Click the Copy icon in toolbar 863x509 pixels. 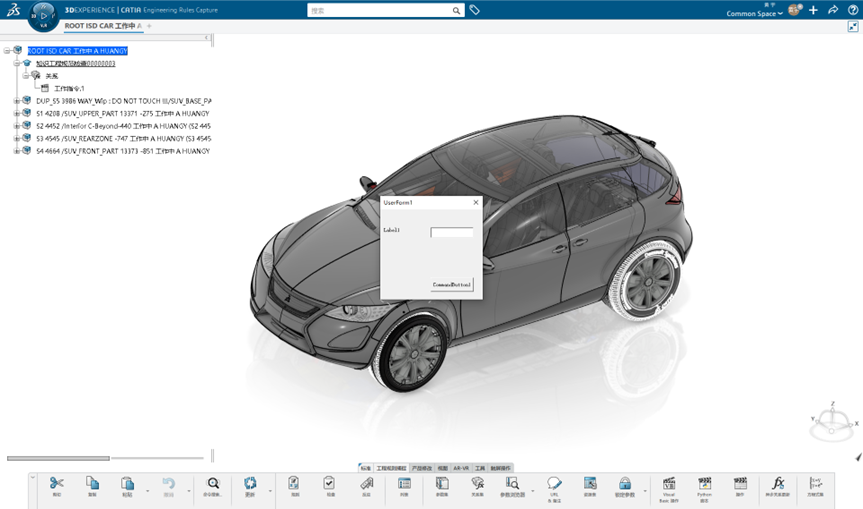coord(92,483)
